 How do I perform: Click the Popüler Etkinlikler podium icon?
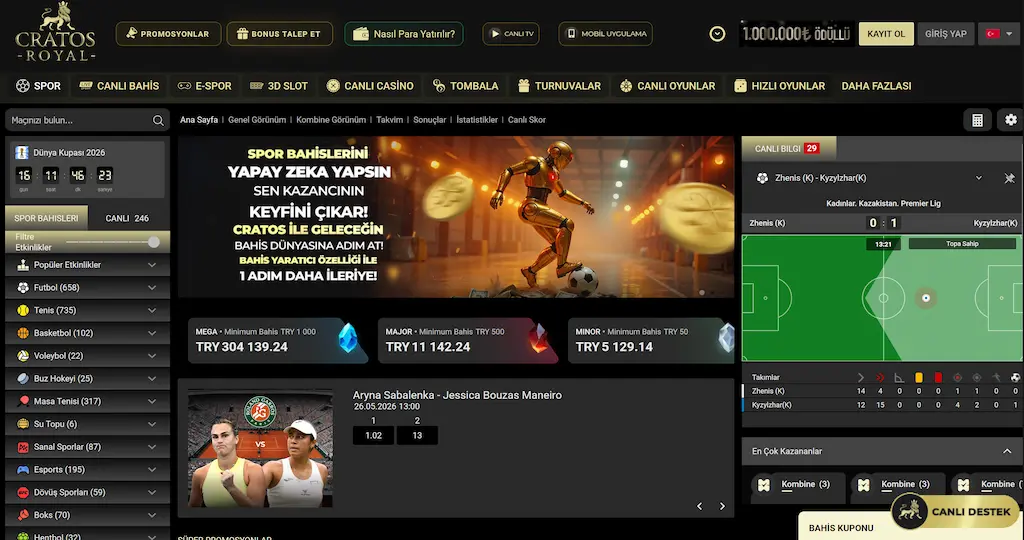point(23,265)
